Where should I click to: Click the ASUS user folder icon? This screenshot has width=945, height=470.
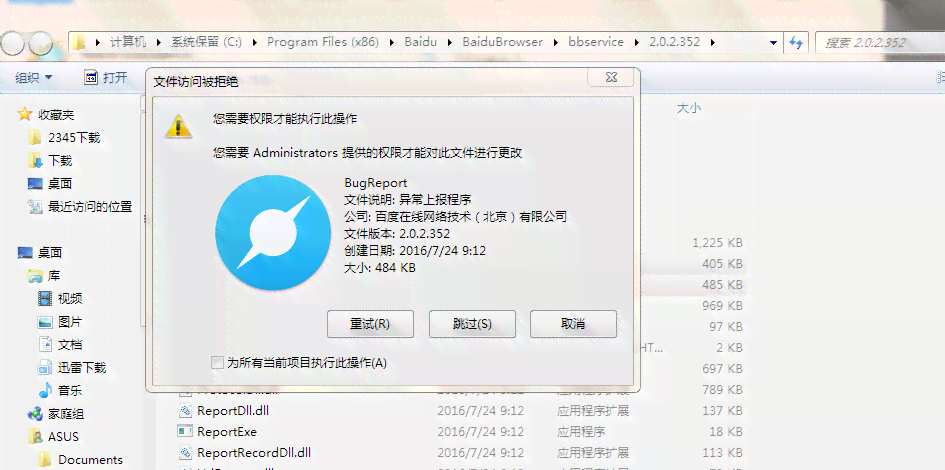tap(35, 436)
